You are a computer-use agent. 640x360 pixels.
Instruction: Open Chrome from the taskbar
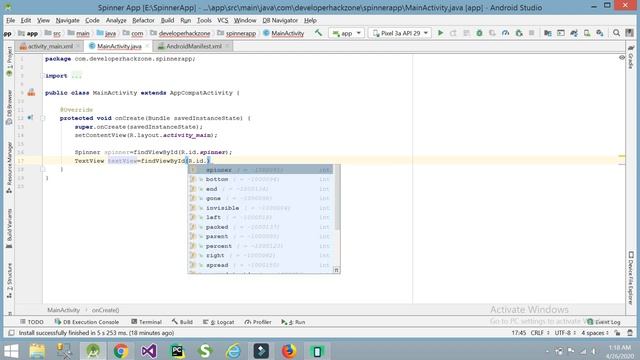click(x=120, y=351)
